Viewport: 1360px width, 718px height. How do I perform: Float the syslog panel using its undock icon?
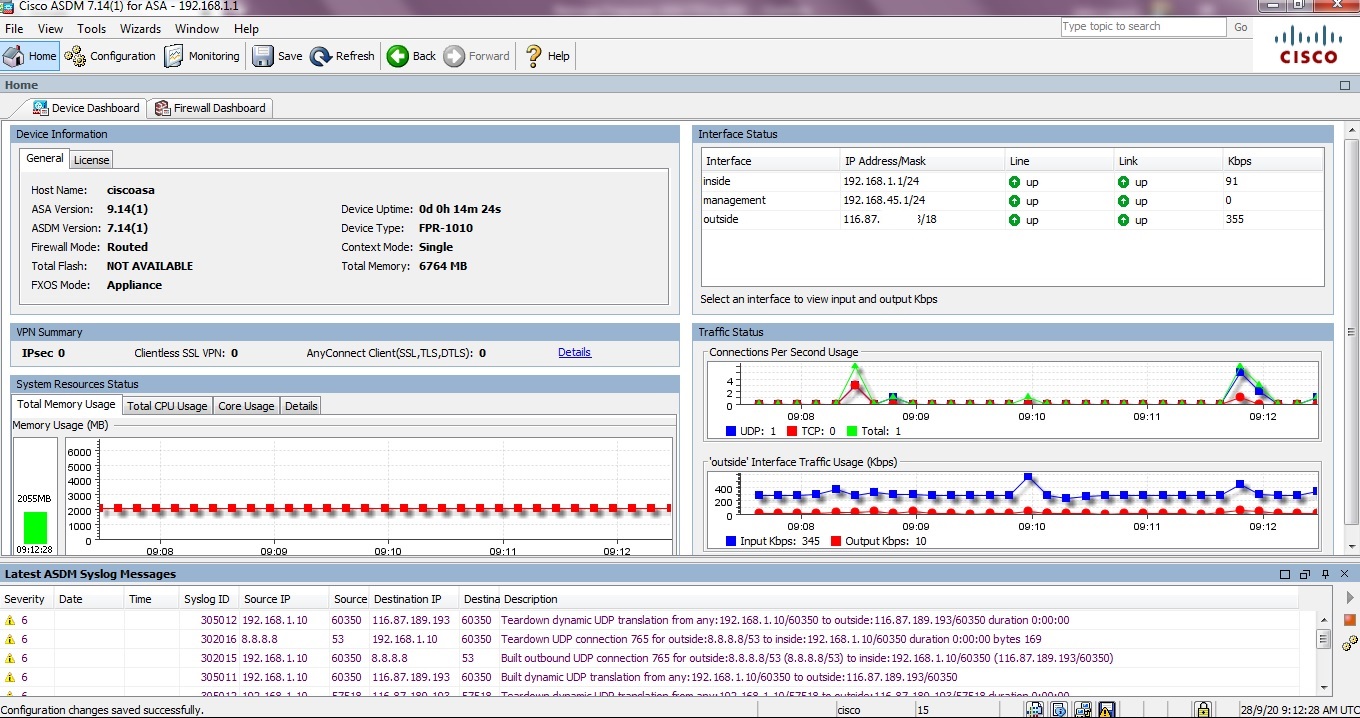(1303, 574)
